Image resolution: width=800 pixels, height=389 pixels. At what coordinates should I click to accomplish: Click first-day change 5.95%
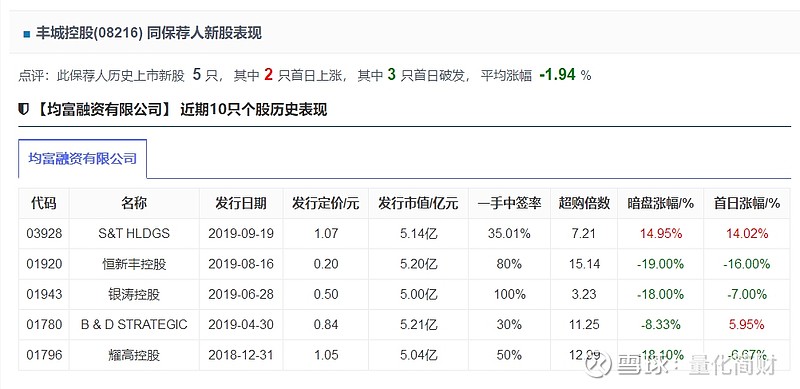tap(747, 324)
